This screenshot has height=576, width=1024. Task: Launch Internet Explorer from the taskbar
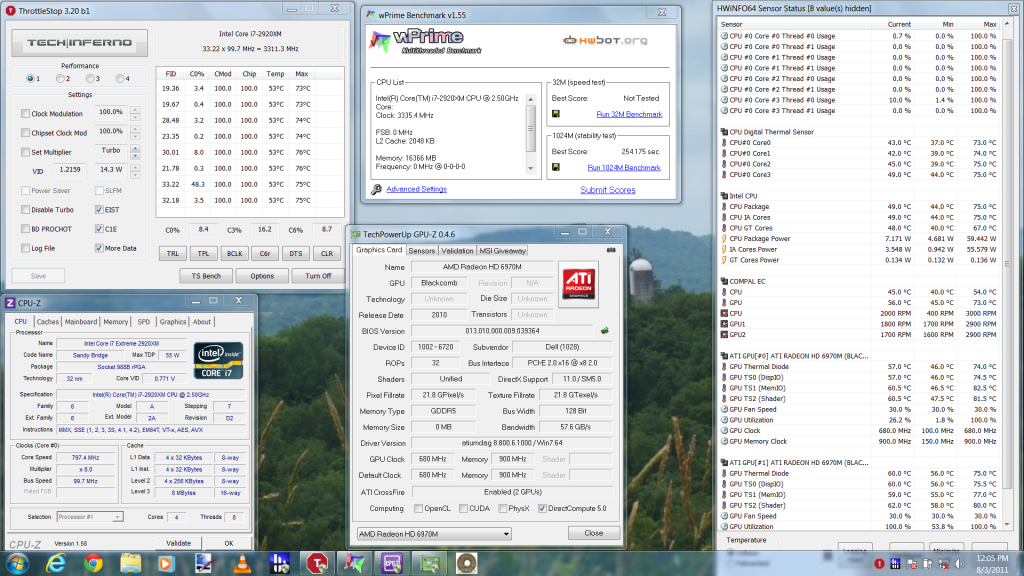[x=56, y=563]
